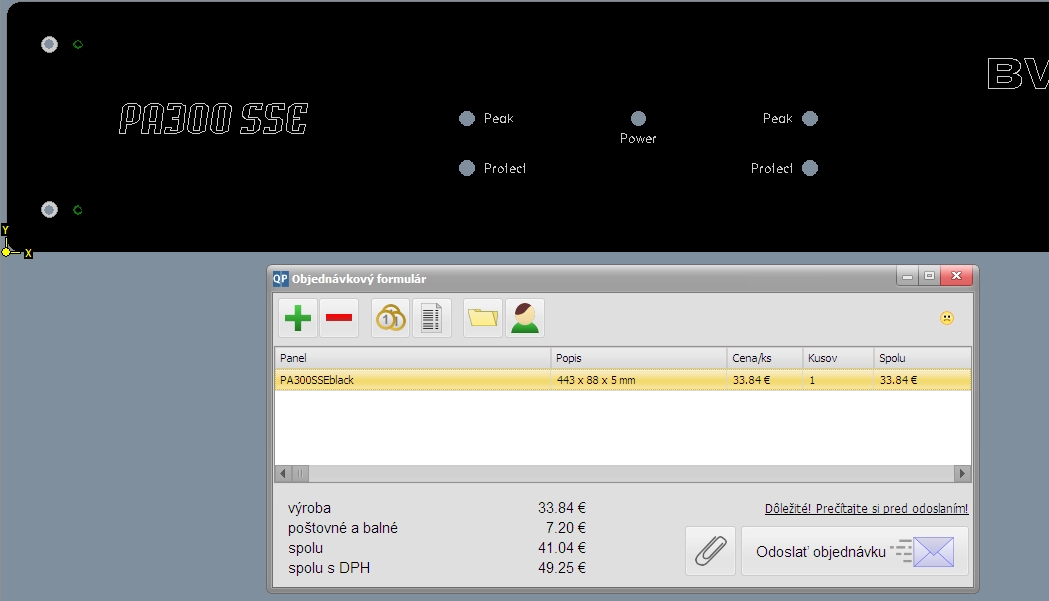Open the yellow folder icon
Viewport: 1049px width, 601px height.
click(x=482, y=318)
